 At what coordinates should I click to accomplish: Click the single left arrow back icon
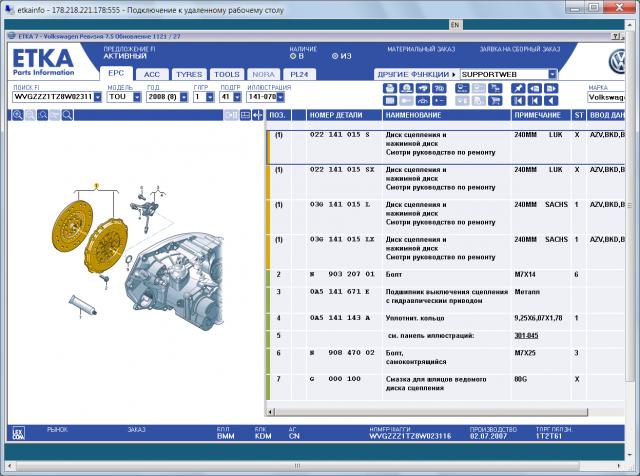pyautogui.click(x=551, y=100)
